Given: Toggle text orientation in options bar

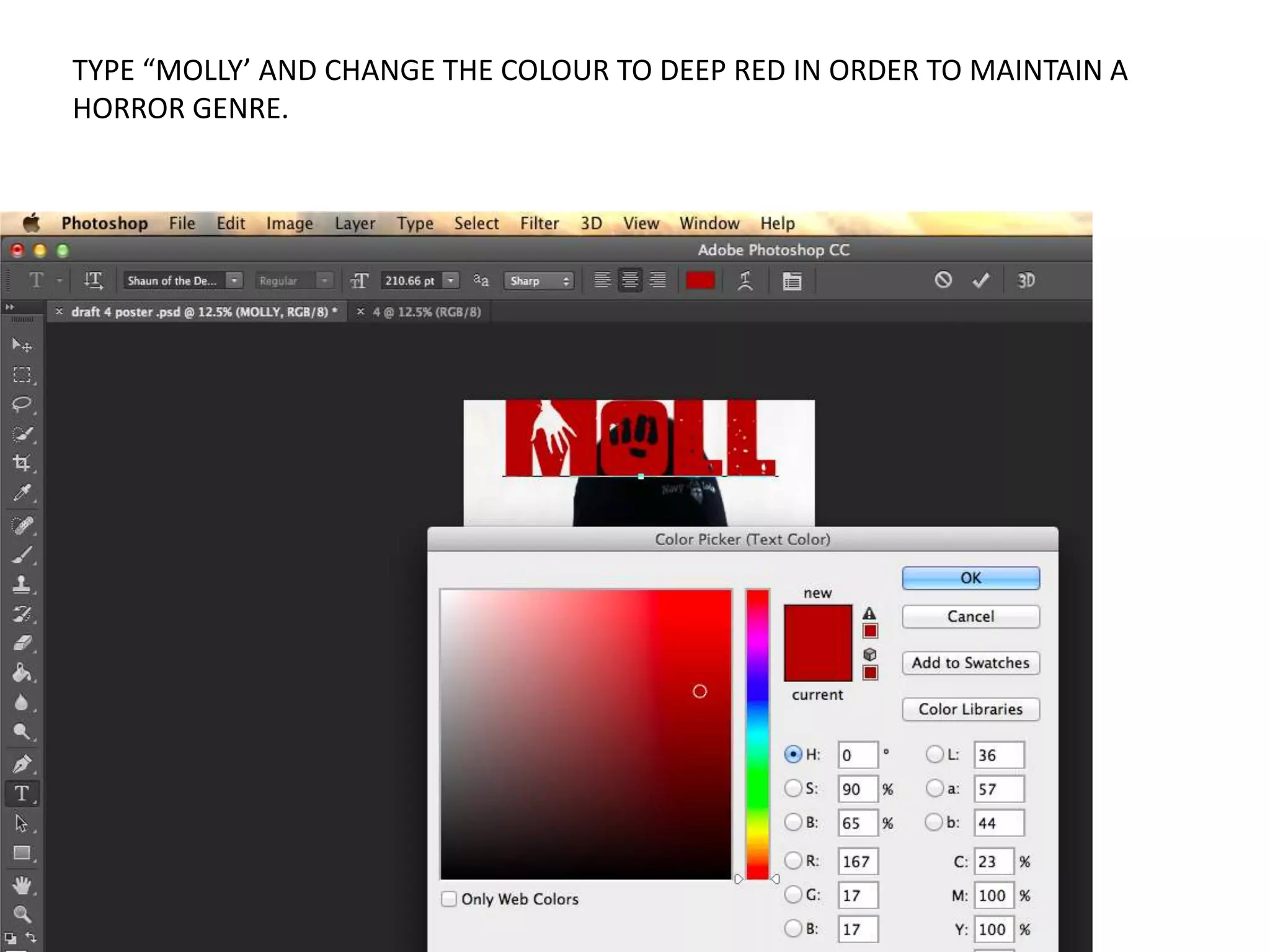Looking at the screenshot, I should click(93, 281).
